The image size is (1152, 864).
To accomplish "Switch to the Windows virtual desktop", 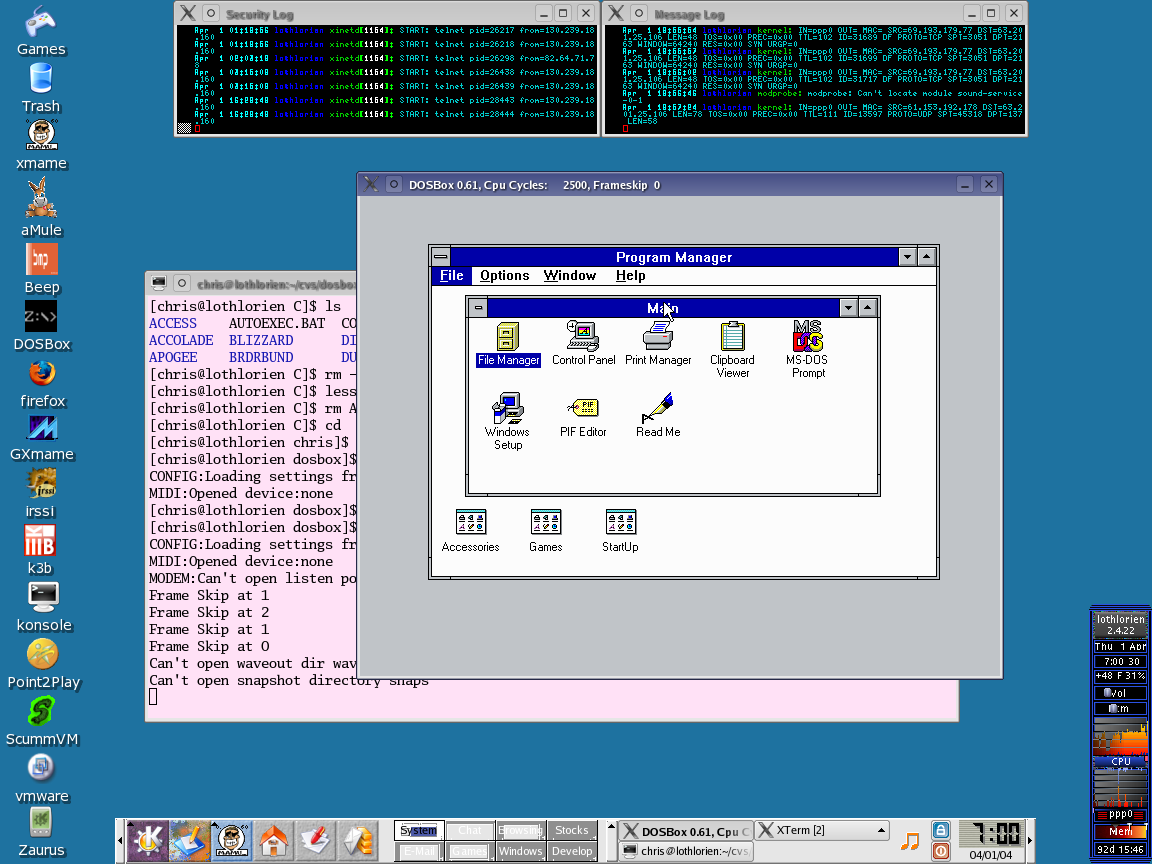I will (x=520, y=851).
